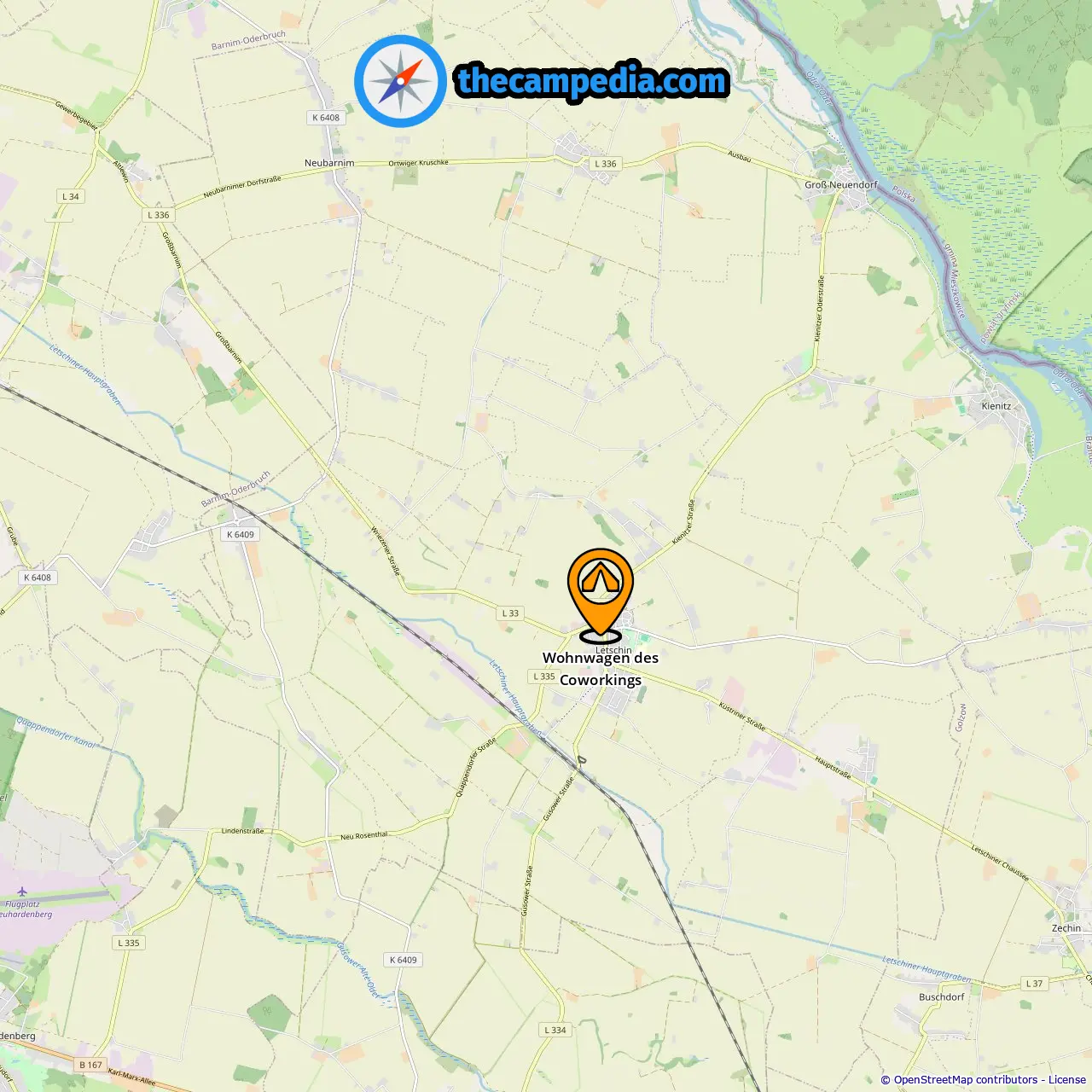Image resolution: width=1092 pixels, height=1092 pixels.
Task: Open the License link
Action: [x=1066, y=1079]
